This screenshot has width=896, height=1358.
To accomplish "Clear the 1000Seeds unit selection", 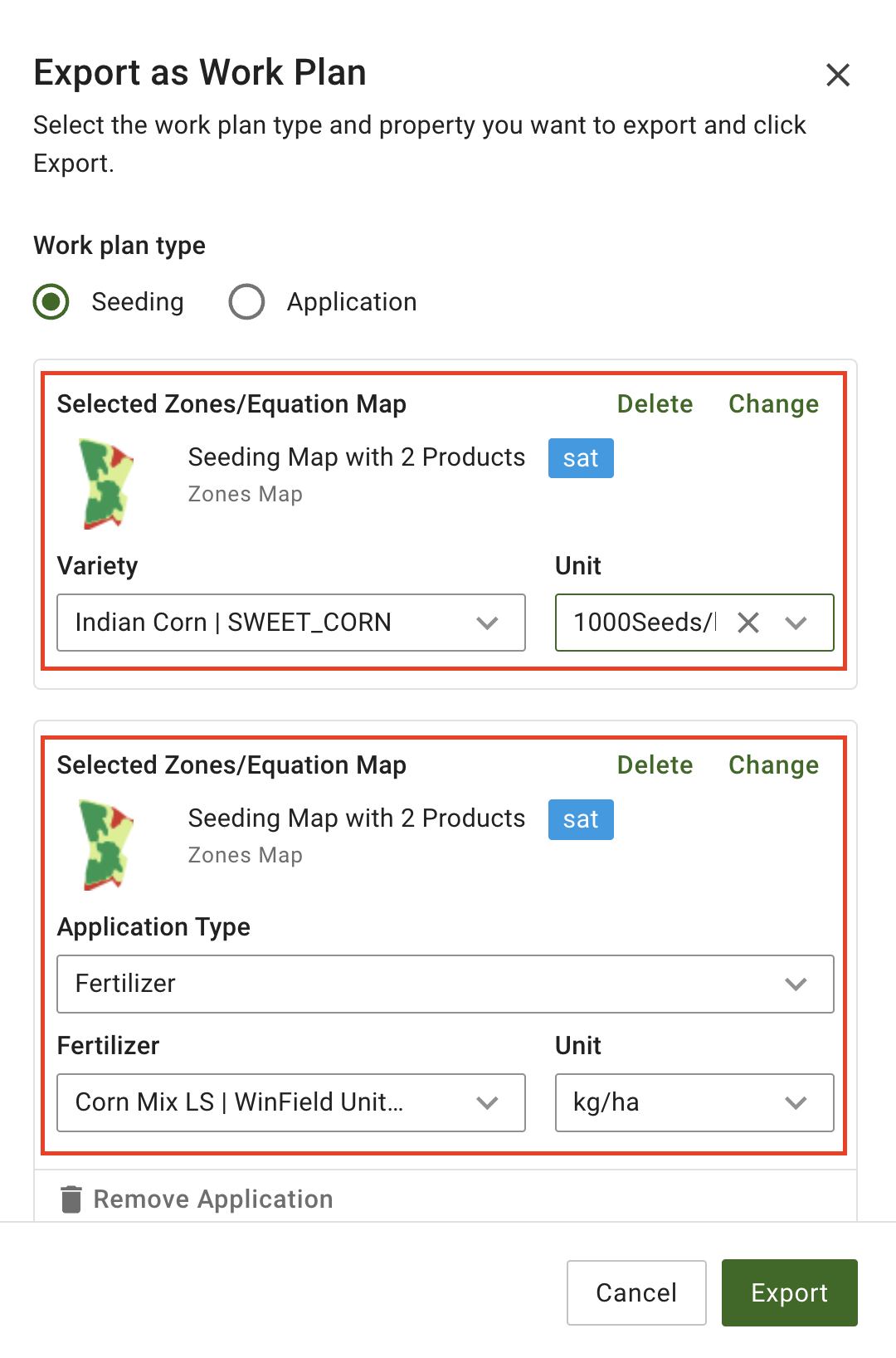I will click(x=748, y=623).
